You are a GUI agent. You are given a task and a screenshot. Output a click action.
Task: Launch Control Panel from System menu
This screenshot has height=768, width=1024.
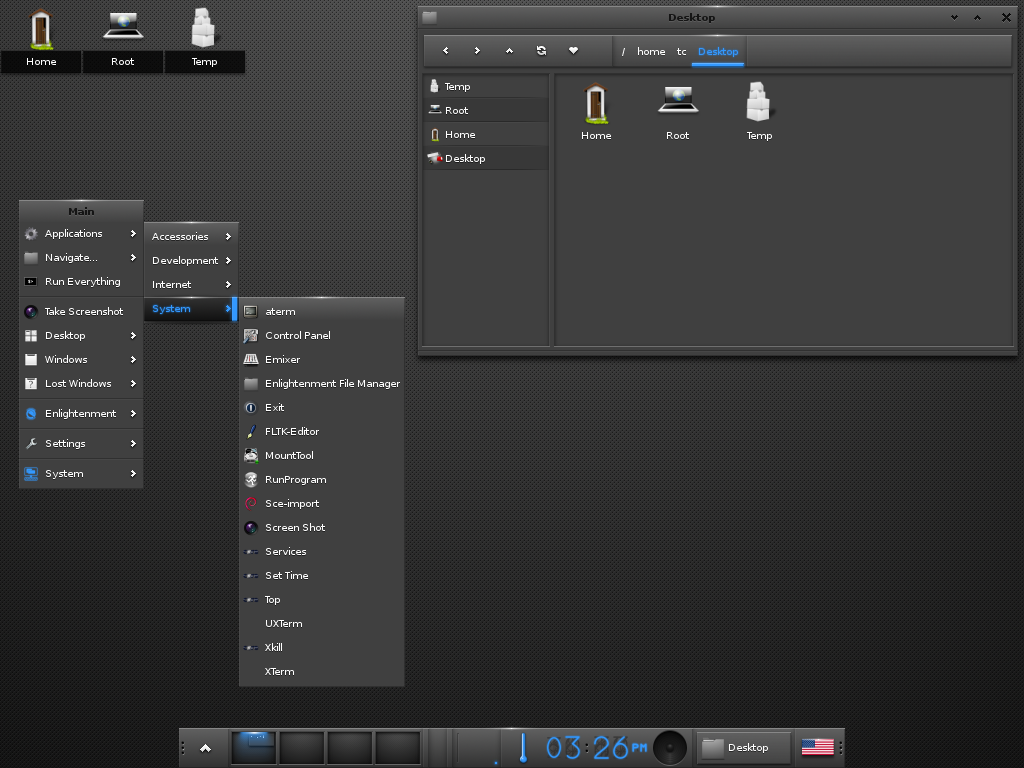[297, 336]
